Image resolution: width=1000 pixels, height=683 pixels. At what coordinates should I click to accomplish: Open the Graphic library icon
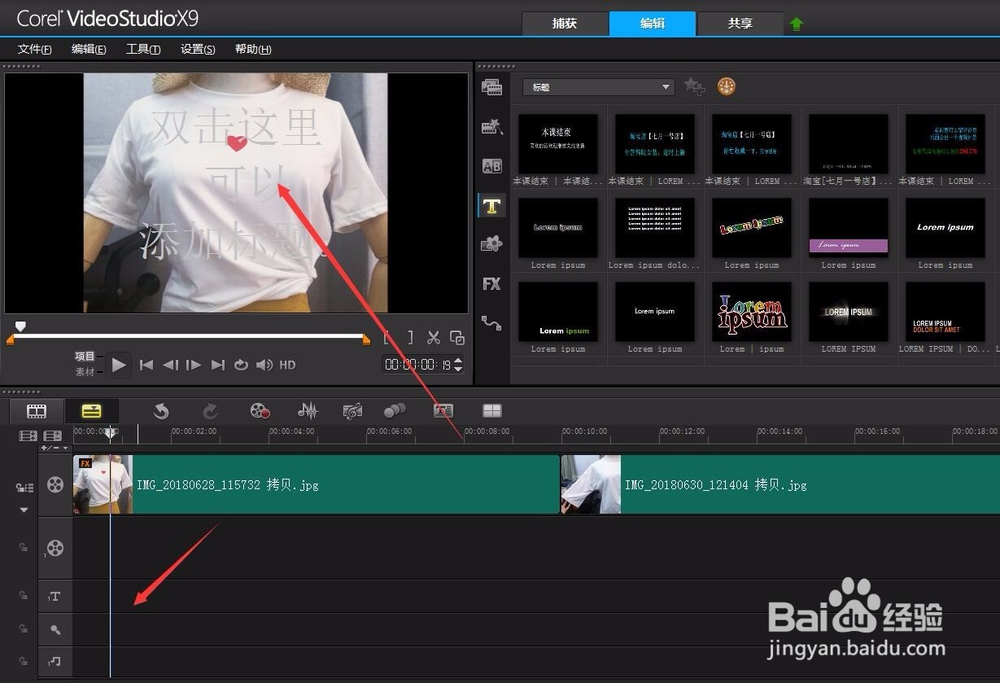pyautogui.click(x=492, y=244)
